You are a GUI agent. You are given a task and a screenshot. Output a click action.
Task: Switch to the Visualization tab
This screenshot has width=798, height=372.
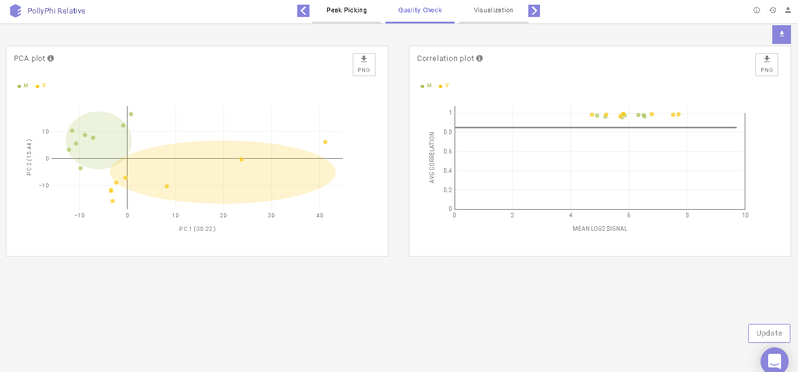tap(493, 11)
